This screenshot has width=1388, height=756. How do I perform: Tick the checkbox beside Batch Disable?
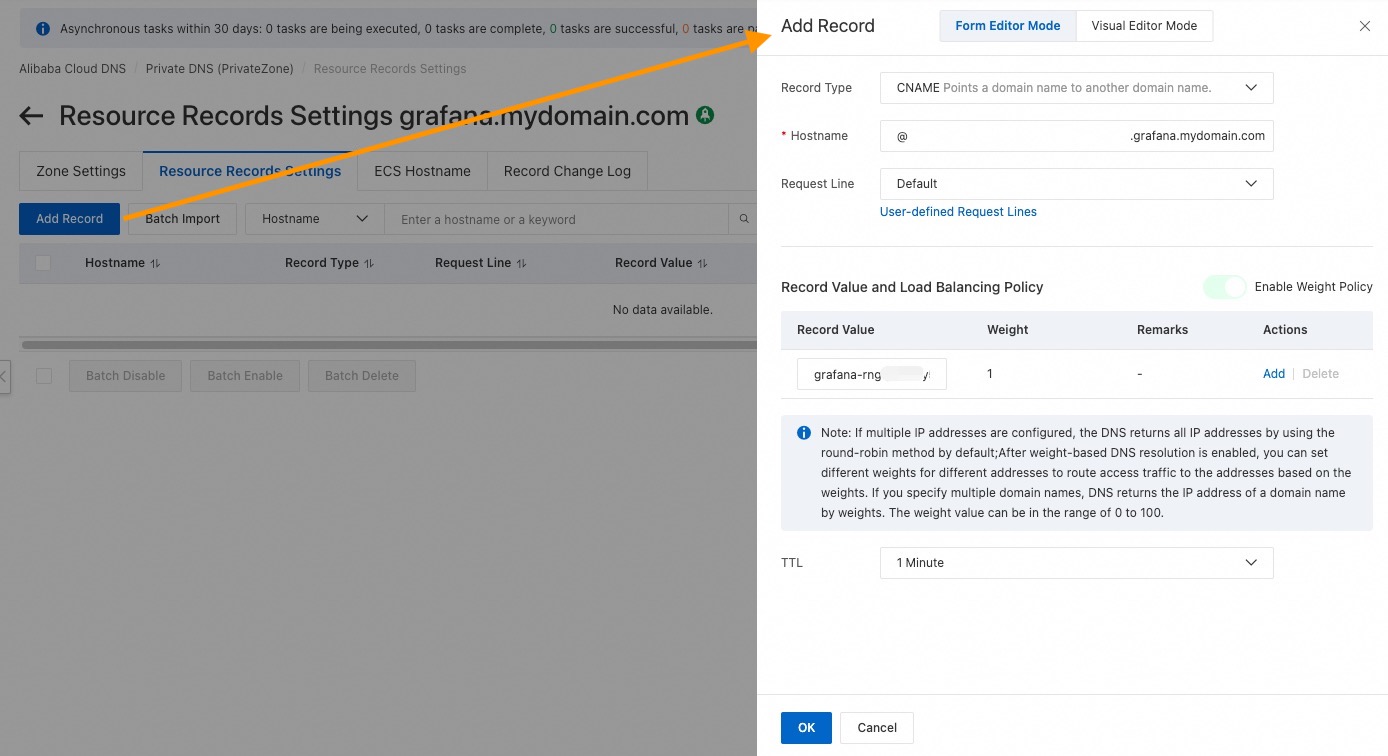43,376
